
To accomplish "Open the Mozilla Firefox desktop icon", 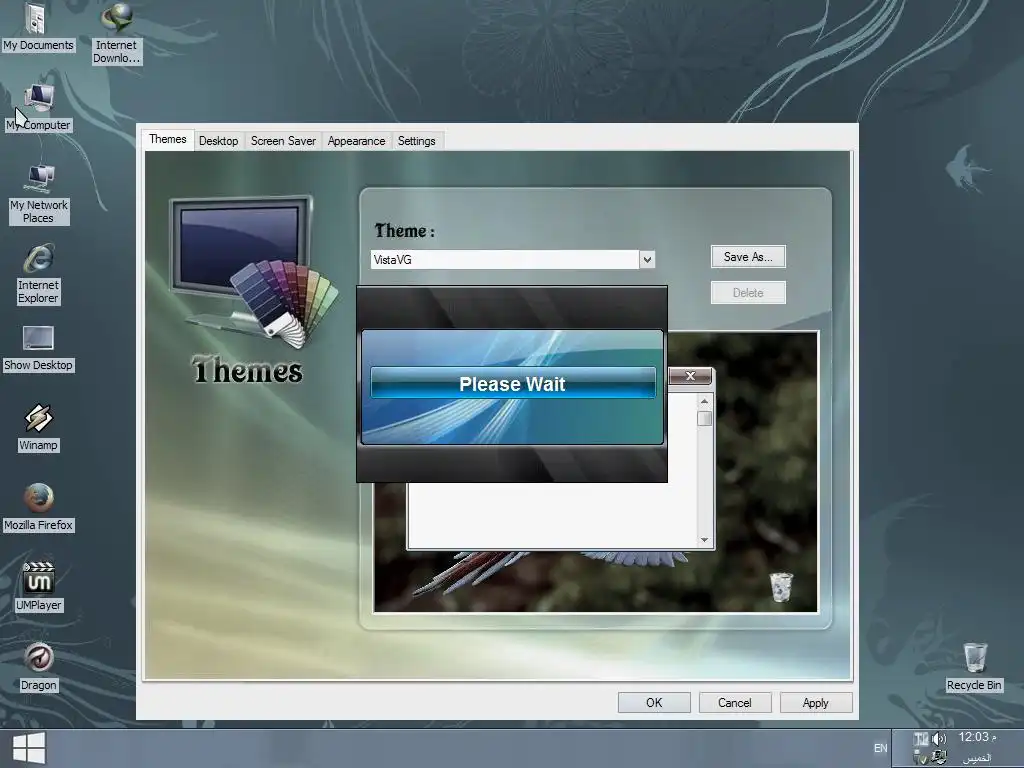I will [x=39, y=507].
